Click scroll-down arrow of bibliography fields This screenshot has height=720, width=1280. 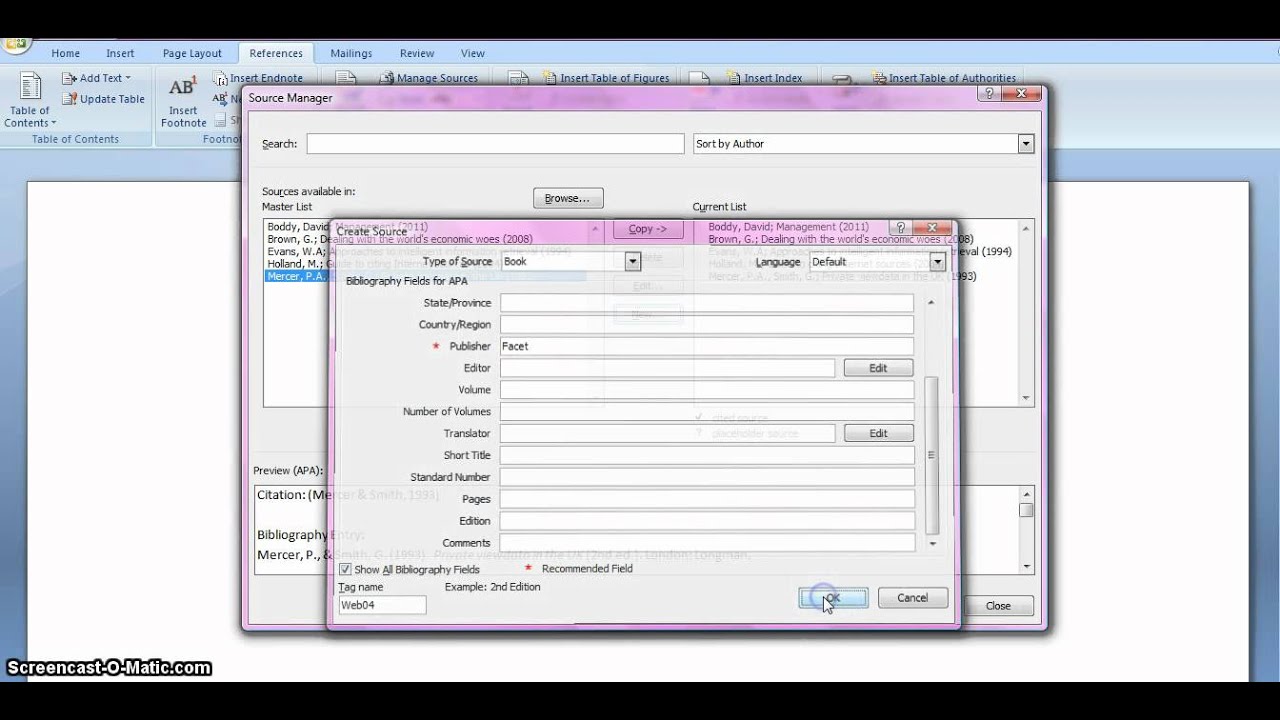[x=932, y=544]
